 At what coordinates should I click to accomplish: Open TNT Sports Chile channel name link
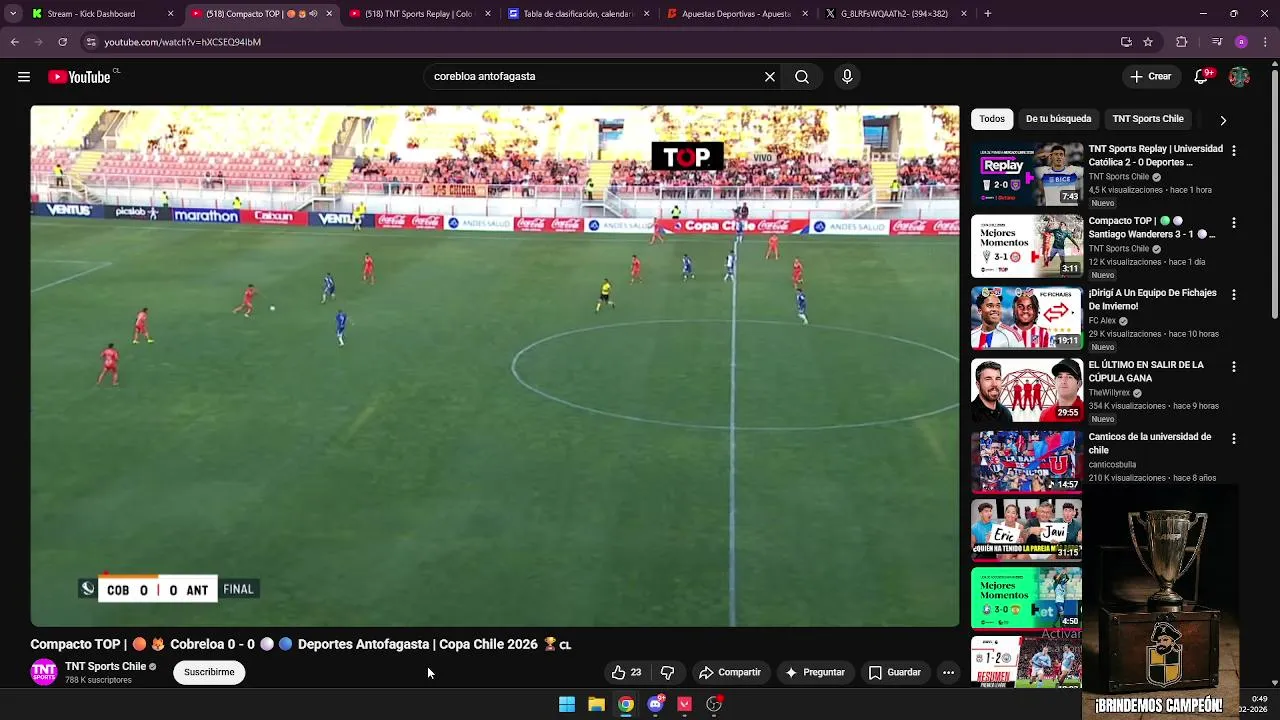click(x=105, y=666)
